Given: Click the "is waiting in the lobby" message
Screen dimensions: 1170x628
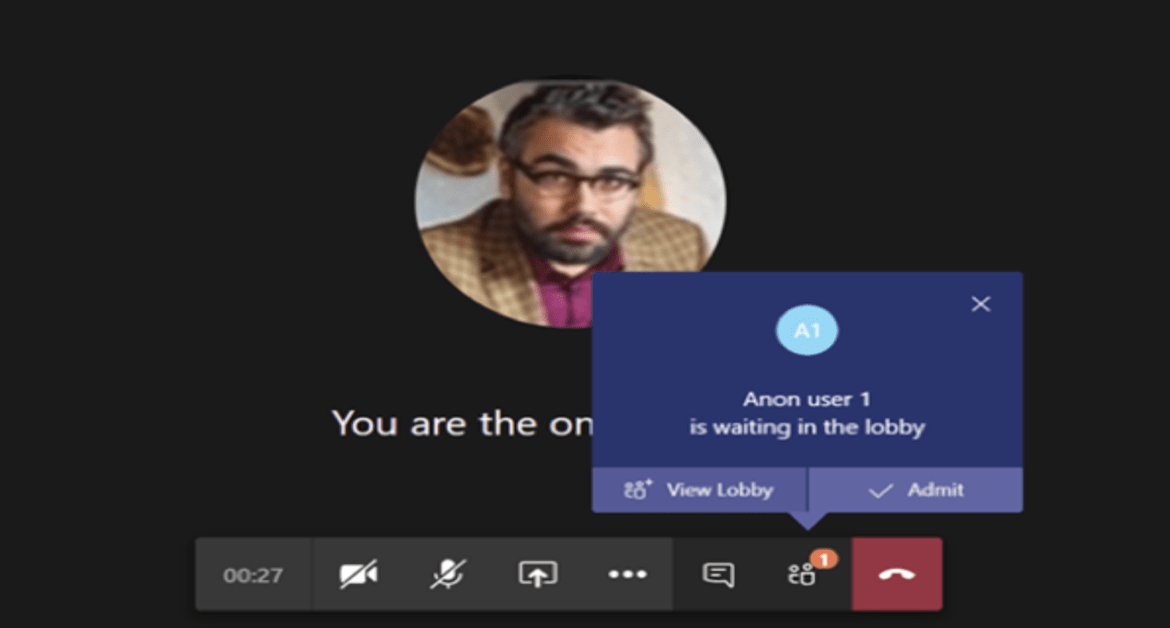Looking at the screenshot, I should (x=807, y=427).
